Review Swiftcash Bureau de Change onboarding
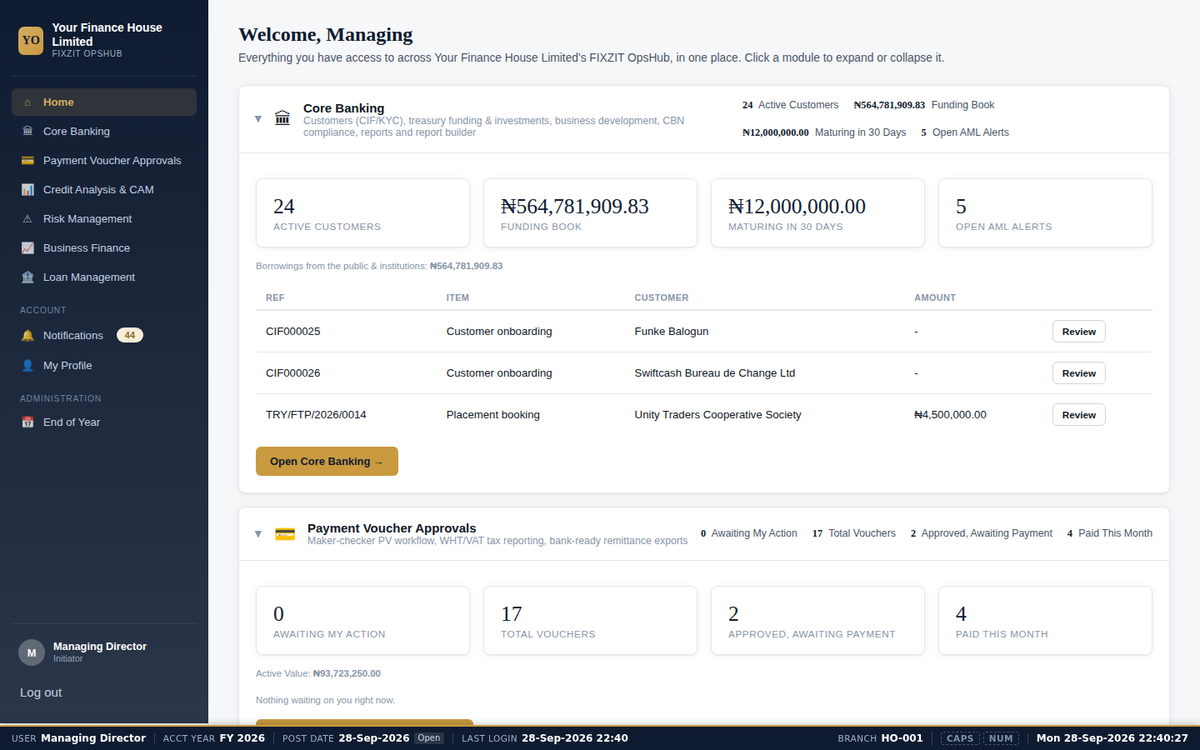Image resolution: width=1200 pixels, height=750 pixels. 1079,373
